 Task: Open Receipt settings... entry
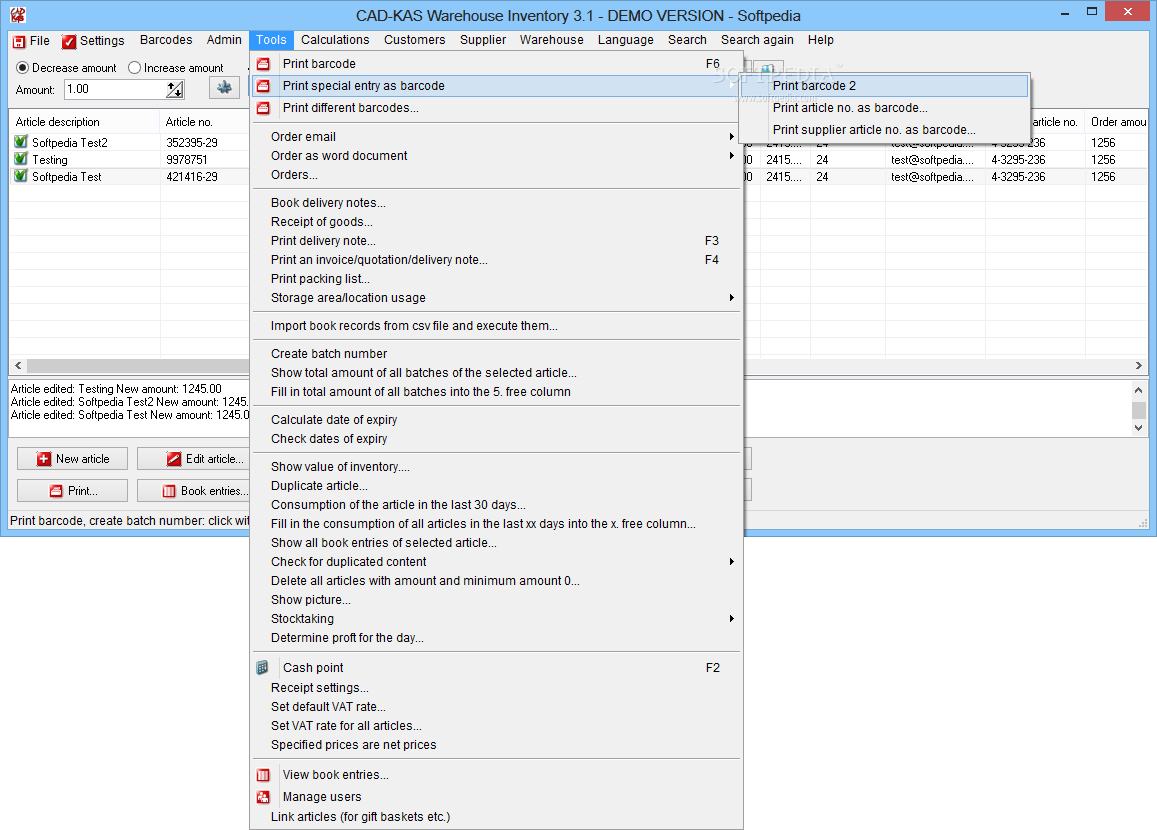pyautogui.click(x=496, y=688)
